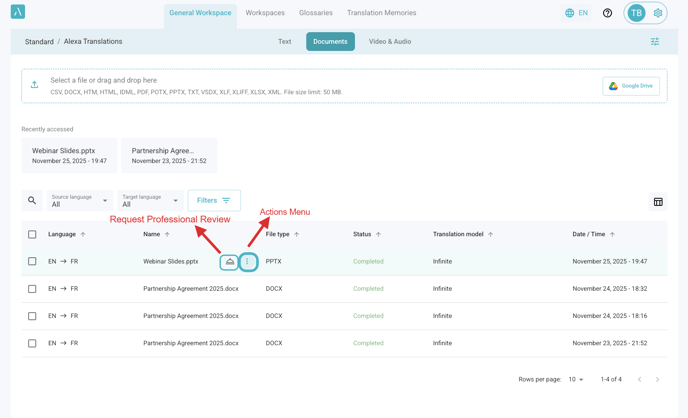Open the Glossaries tab
This screenshot has width=688, height=418.
coord(315,13)
